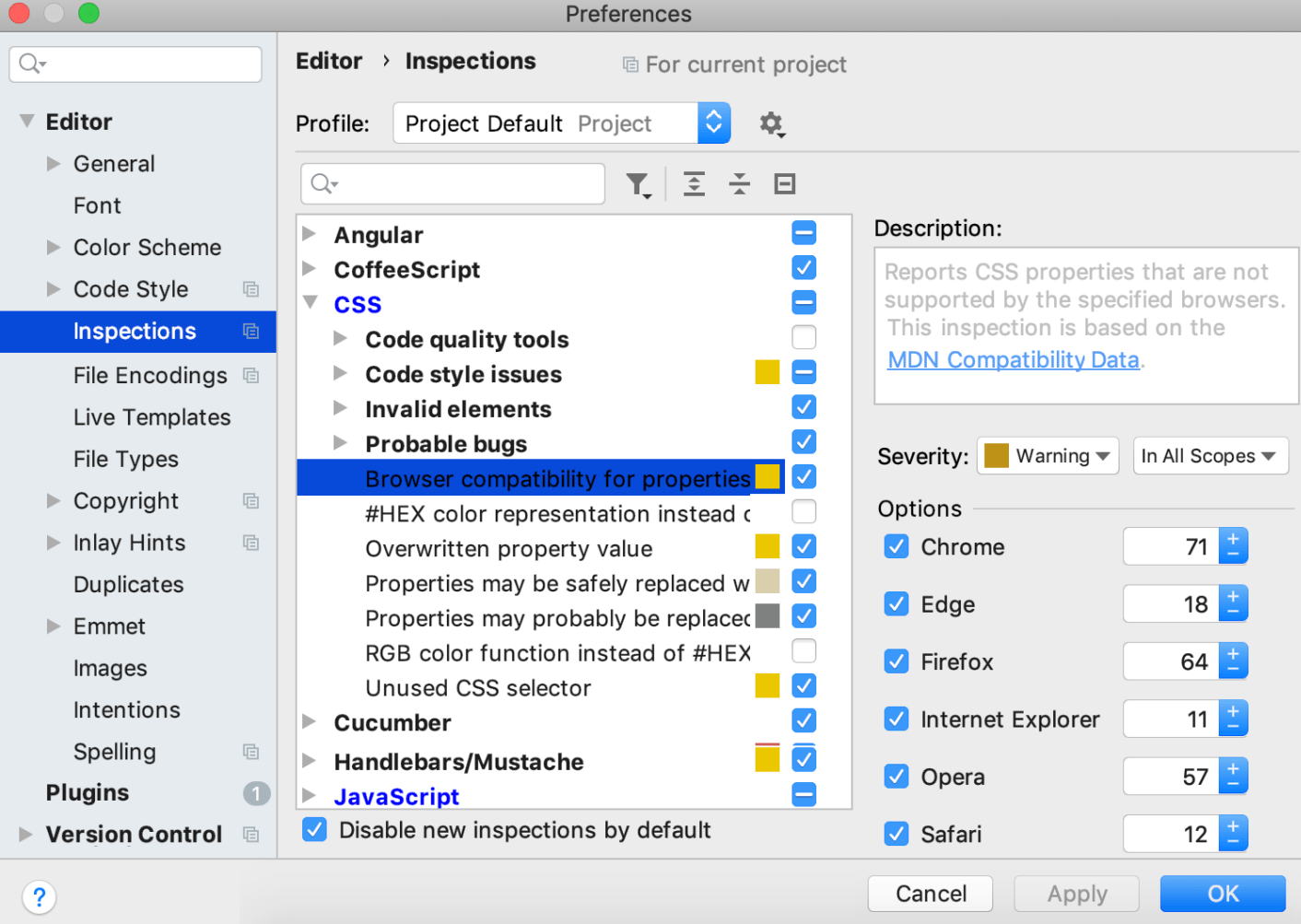Click the Editor breadcrumb at the top

tap(329, 61)
